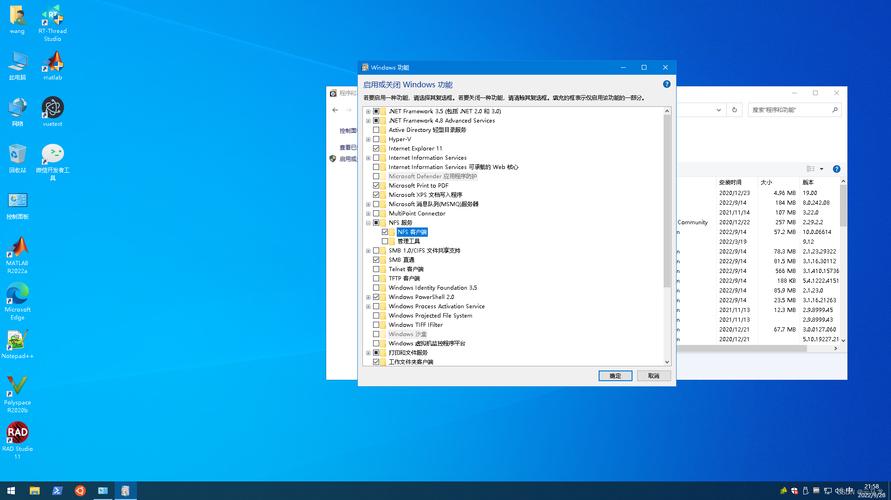The width and height of the screenshot is (891, 500).
Task: Open the orange Ubuntu taskbar icon
Action: (x=80, y=490)
